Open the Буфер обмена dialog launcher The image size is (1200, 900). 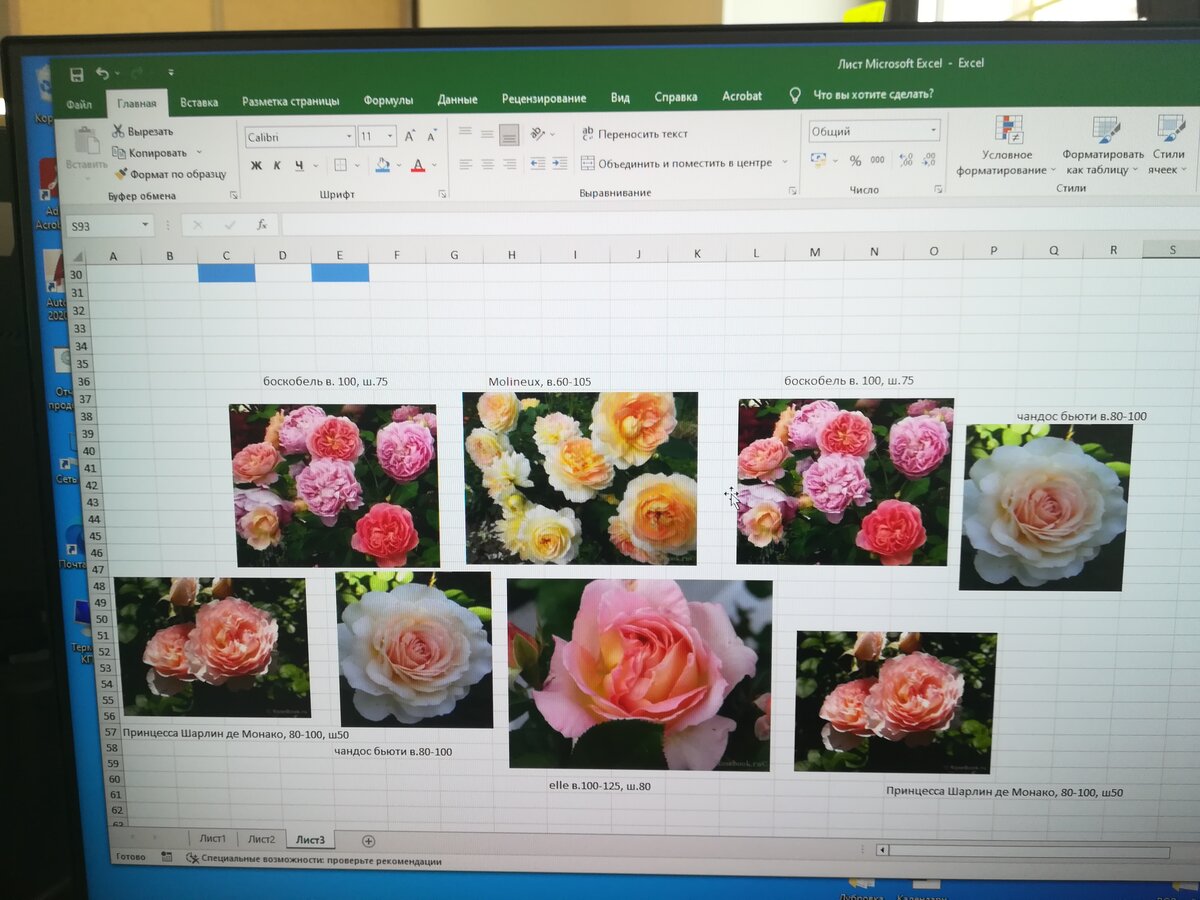click(234, 195)
